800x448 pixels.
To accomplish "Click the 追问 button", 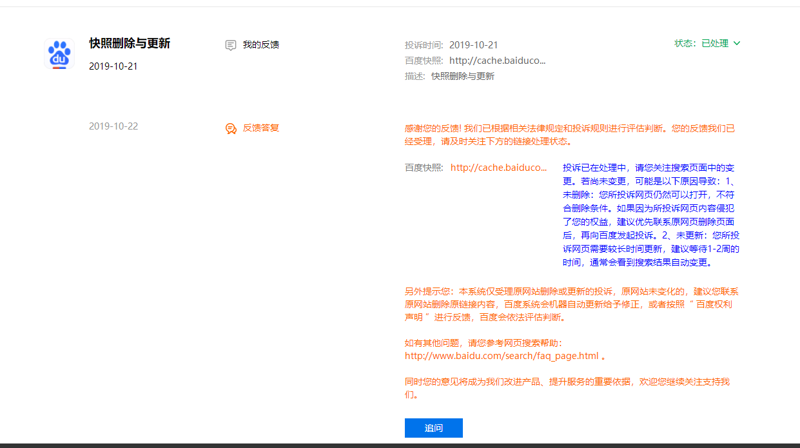I will 434,428.
